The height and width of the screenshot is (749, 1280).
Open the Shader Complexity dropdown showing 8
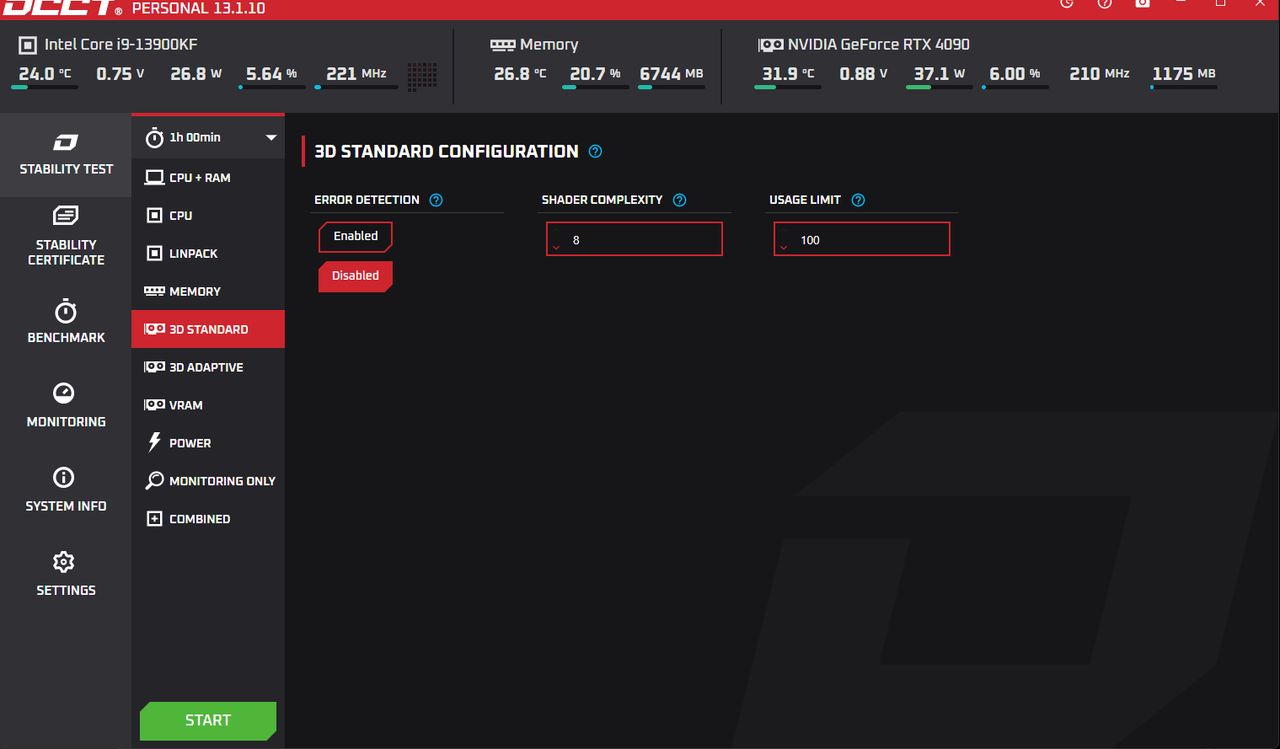pos(634,239)
